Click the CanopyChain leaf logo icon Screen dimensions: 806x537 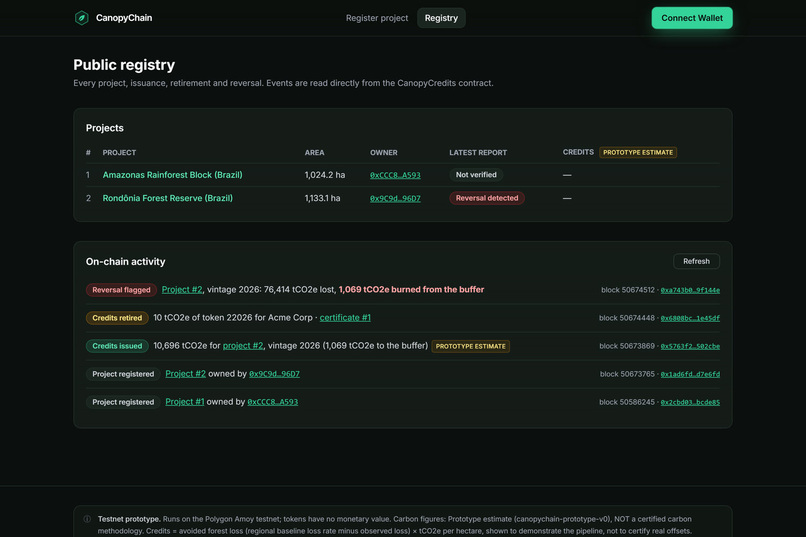[82, 18]
